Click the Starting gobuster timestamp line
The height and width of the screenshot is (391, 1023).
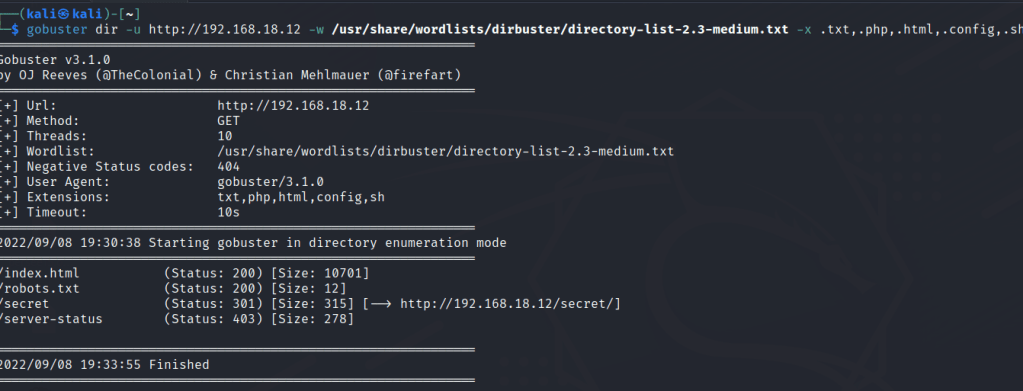253,243
